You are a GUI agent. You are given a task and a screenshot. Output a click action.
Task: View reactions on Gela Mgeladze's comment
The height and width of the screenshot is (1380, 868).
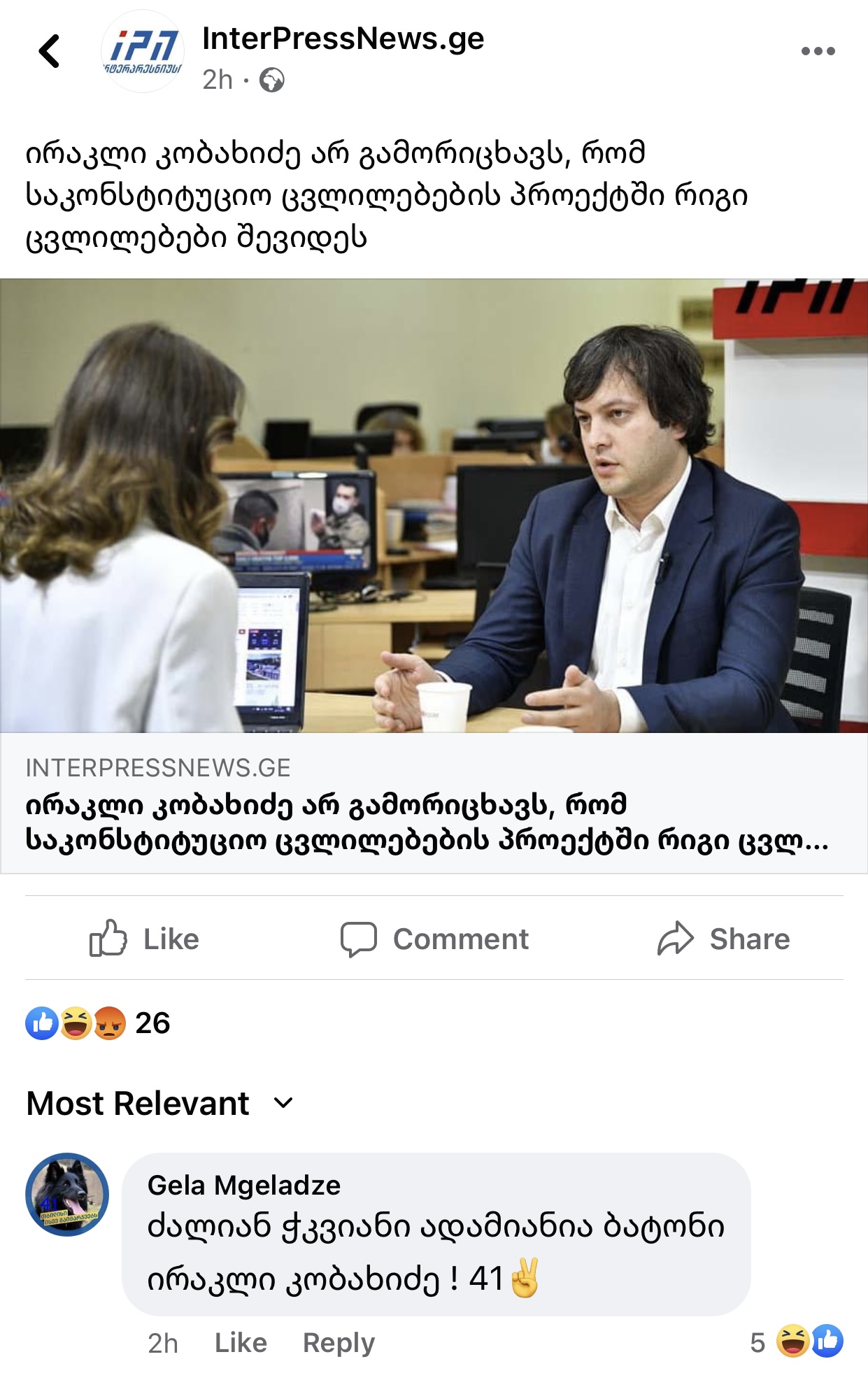click(797, 1342)
